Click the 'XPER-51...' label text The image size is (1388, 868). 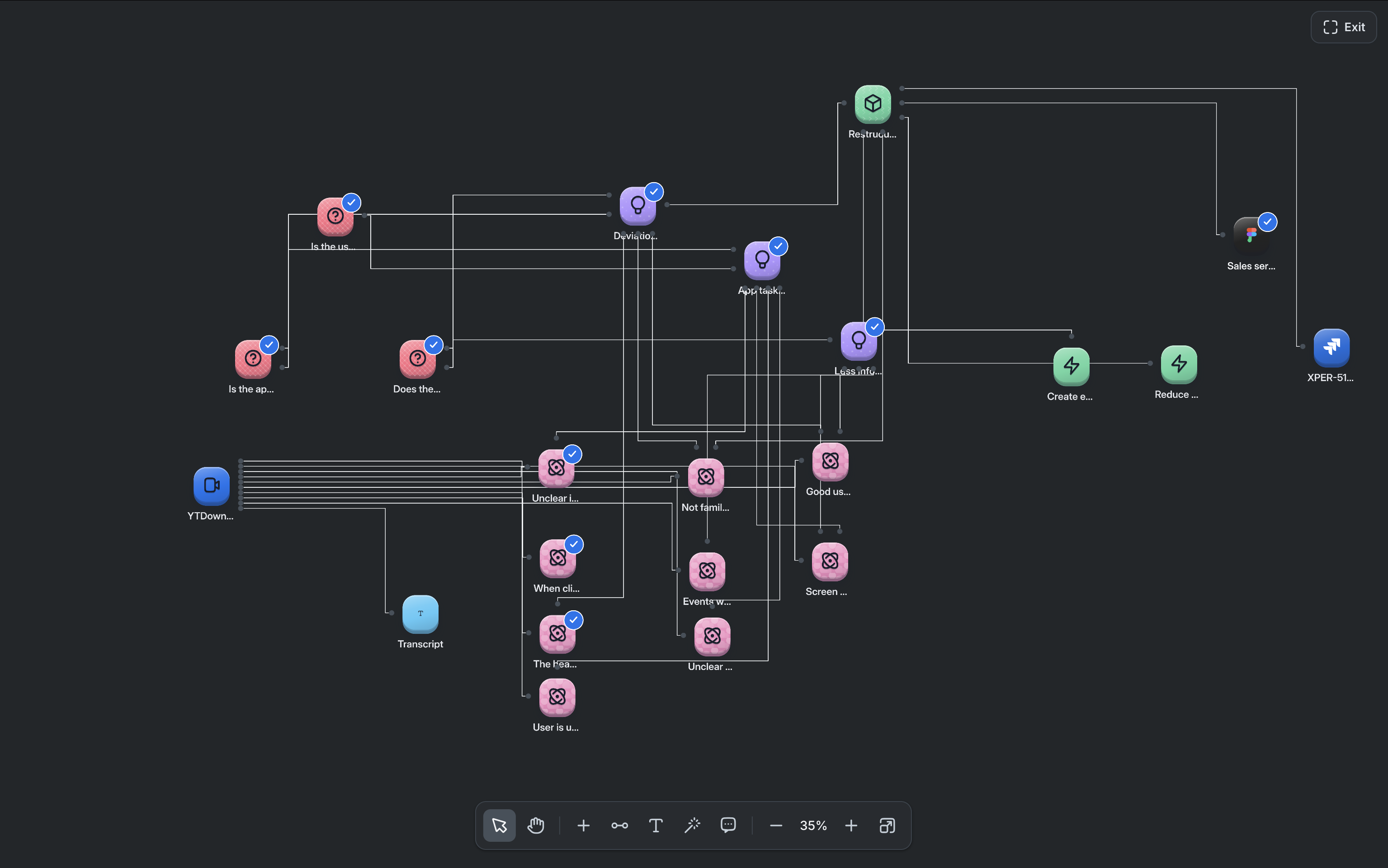1330,378
